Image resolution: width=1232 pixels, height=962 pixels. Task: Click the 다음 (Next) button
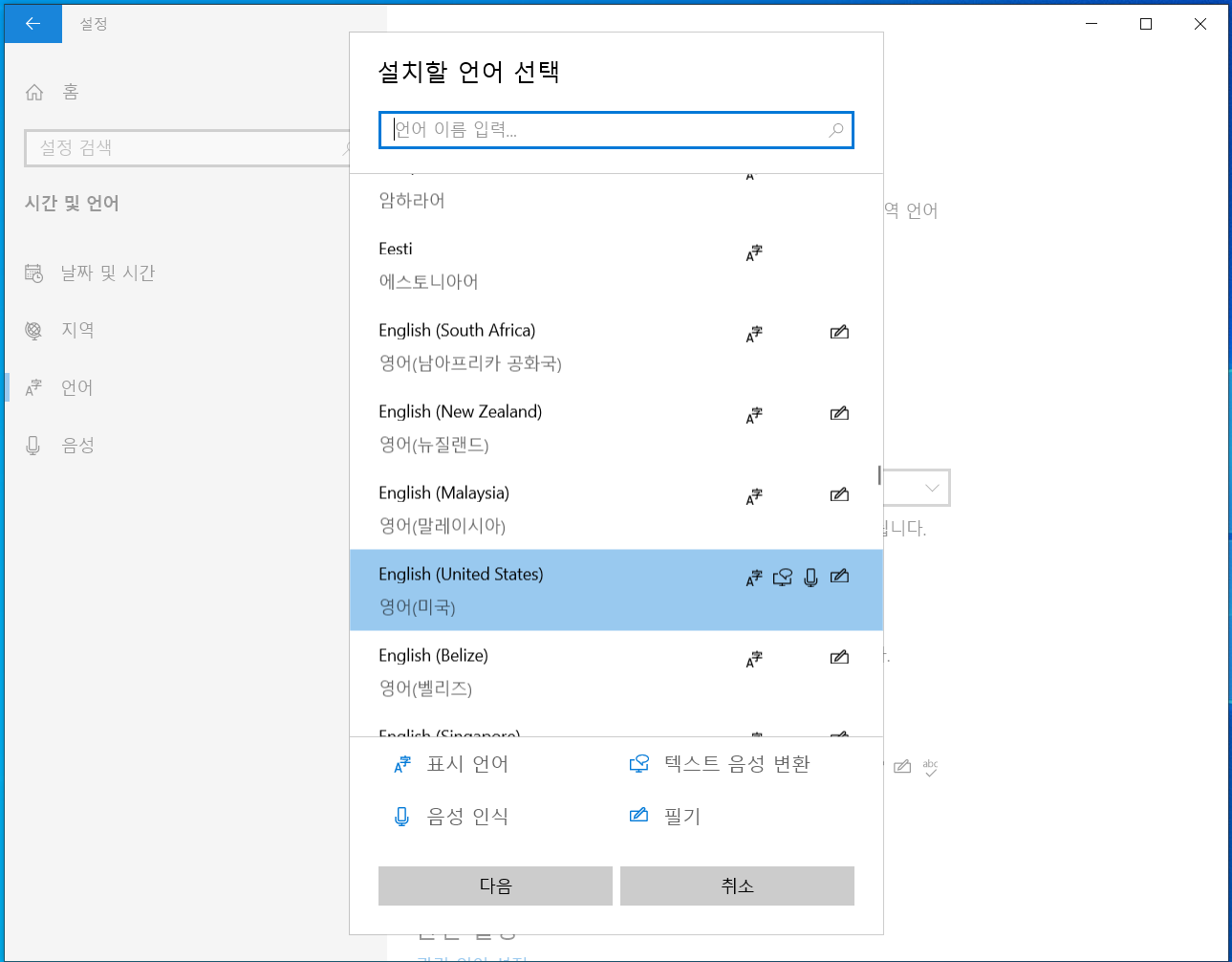pos(495,885)
